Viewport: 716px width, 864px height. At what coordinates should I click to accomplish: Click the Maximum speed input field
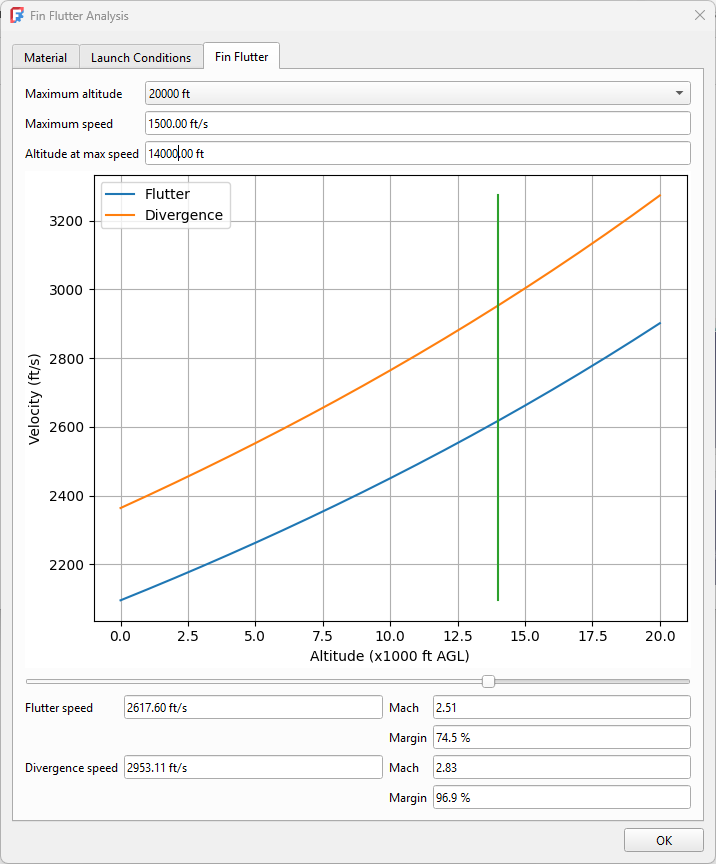click(417, 124)
